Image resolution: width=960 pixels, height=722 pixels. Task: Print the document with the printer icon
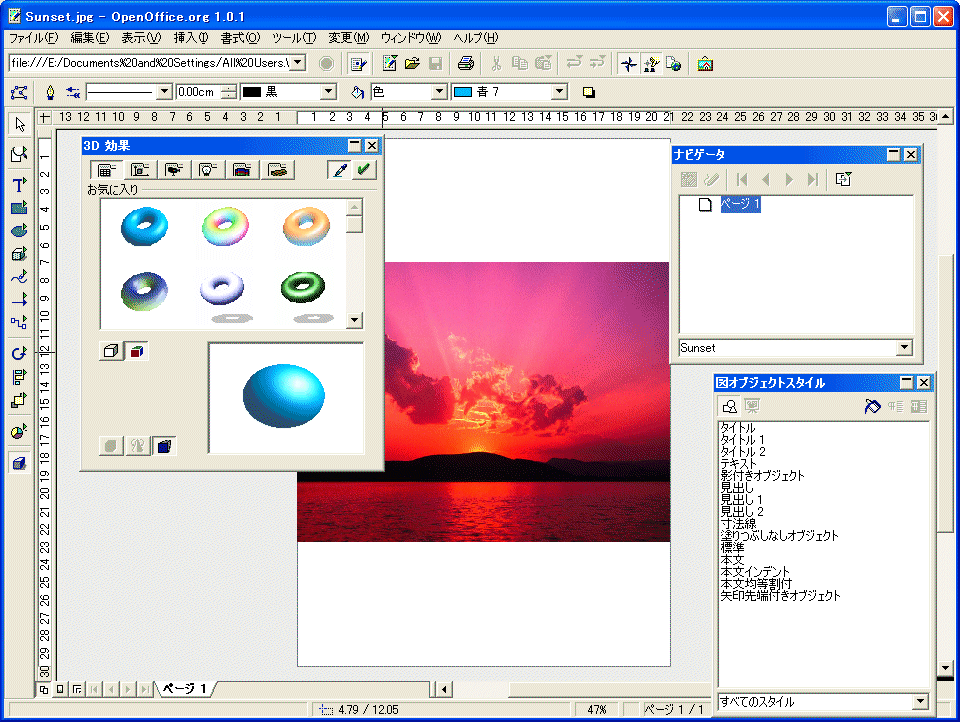click(466, 64)
